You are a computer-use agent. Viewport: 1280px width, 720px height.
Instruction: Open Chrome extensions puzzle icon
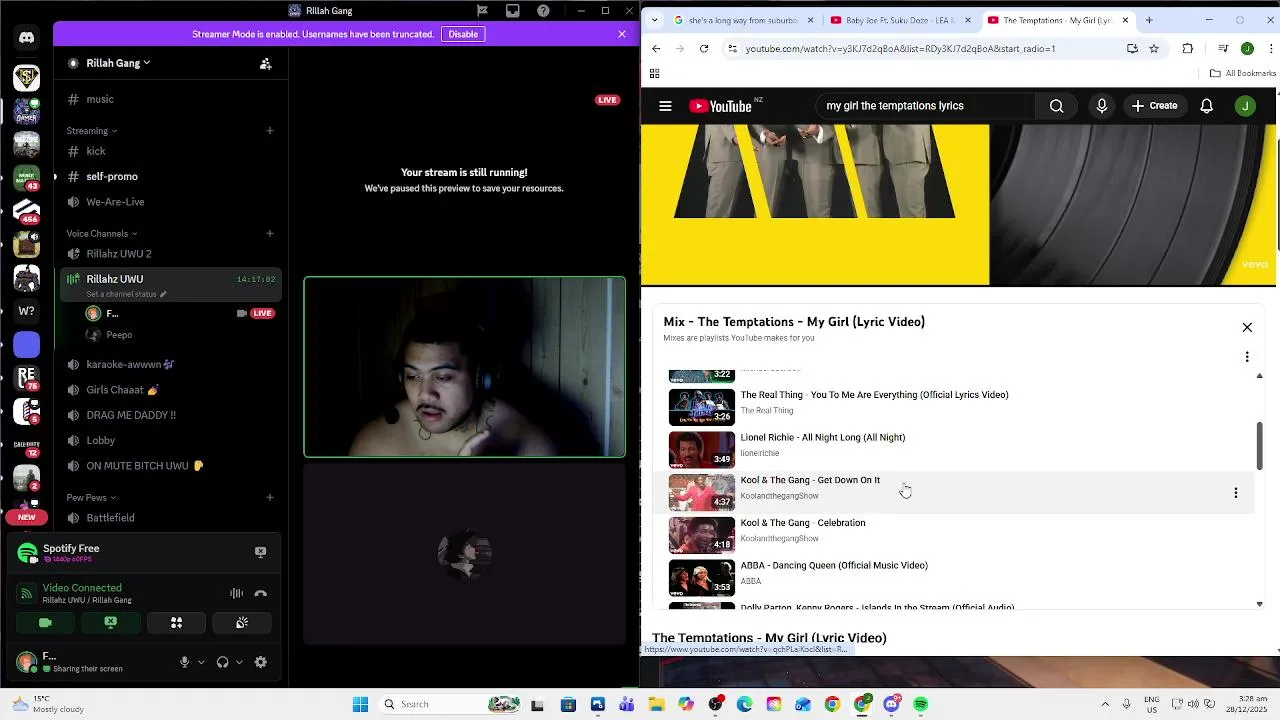[x=1188, y=48]
